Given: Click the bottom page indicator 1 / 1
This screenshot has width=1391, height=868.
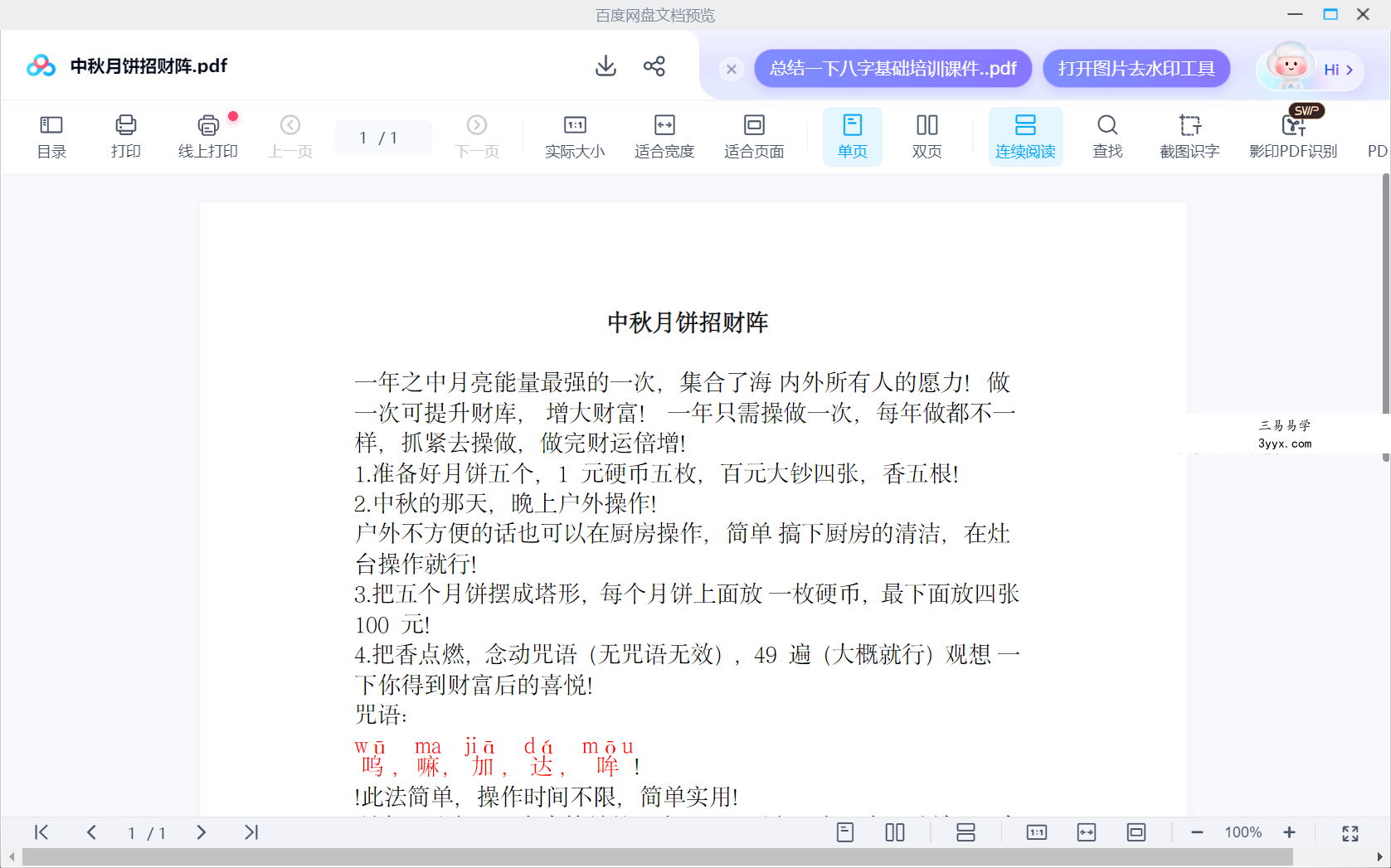Looking at the screenshot, I should click(147, 833).
